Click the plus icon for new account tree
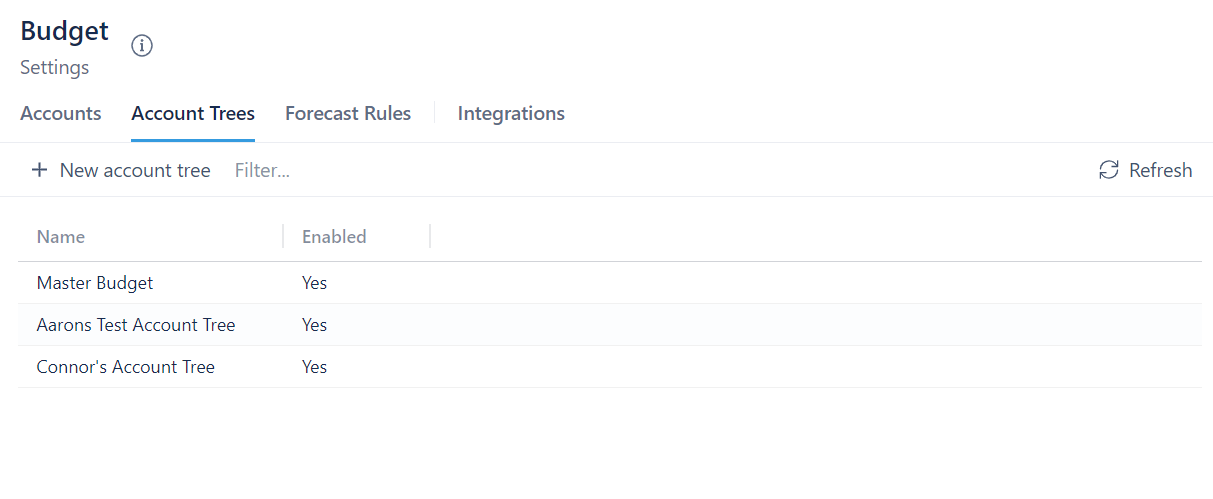1213x499 pixels. click(x=39, y=170)
